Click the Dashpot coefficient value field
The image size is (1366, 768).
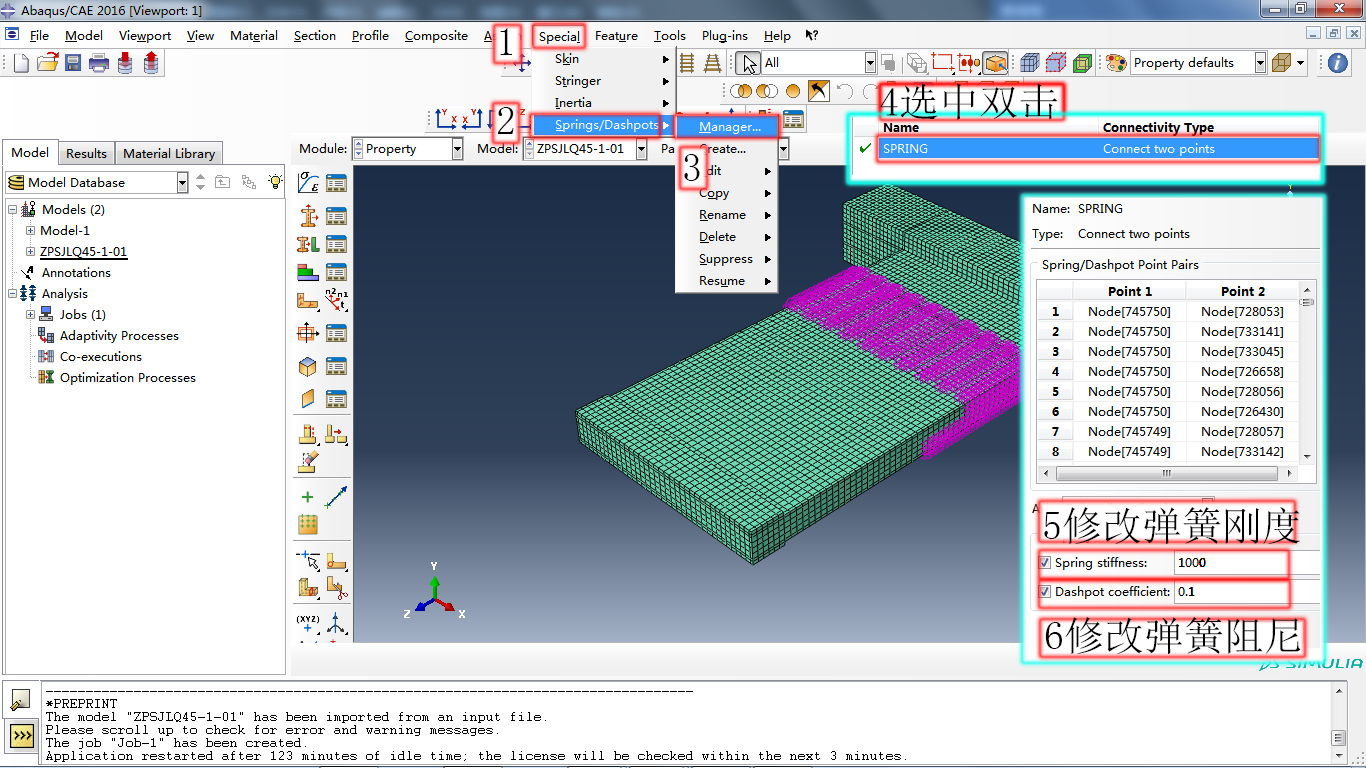click(1231, 592)
